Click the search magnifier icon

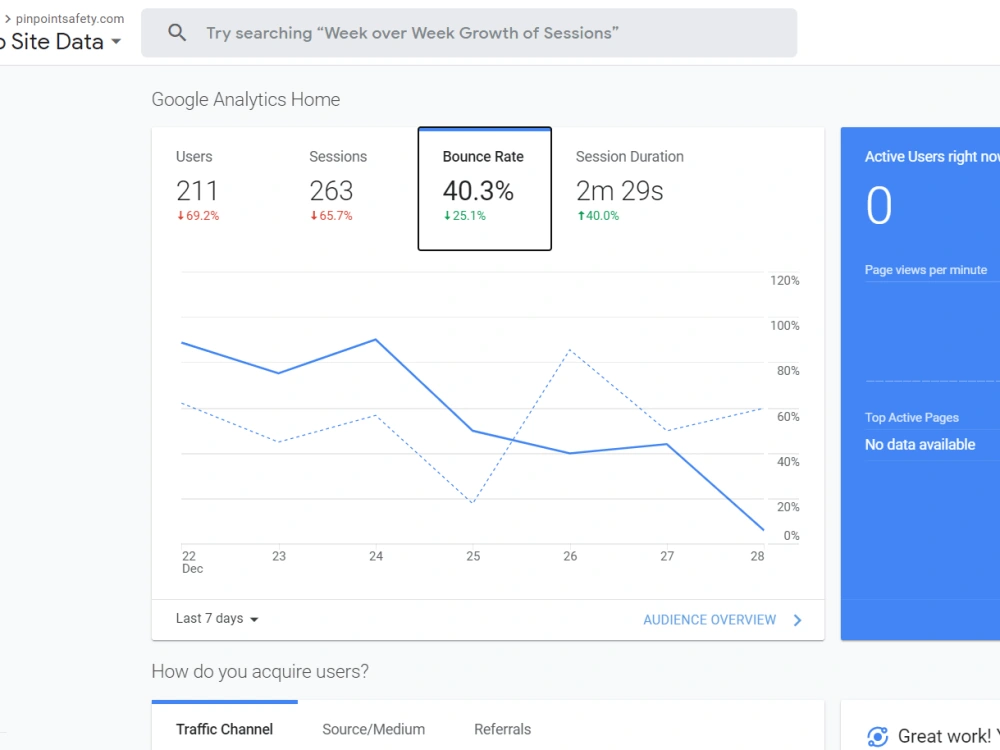[177, 33]
